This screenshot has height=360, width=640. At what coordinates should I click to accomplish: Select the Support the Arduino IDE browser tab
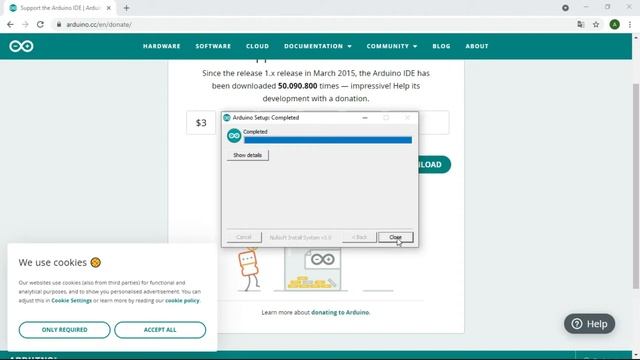60,8
